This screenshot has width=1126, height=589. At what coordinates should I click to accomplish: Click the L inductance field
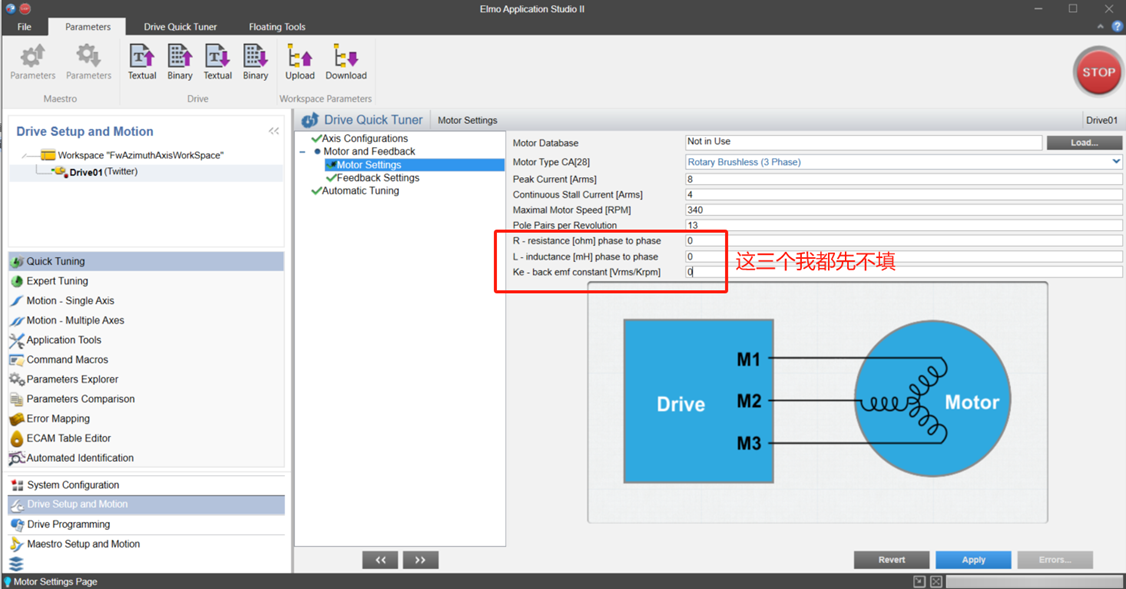point(903,256)
